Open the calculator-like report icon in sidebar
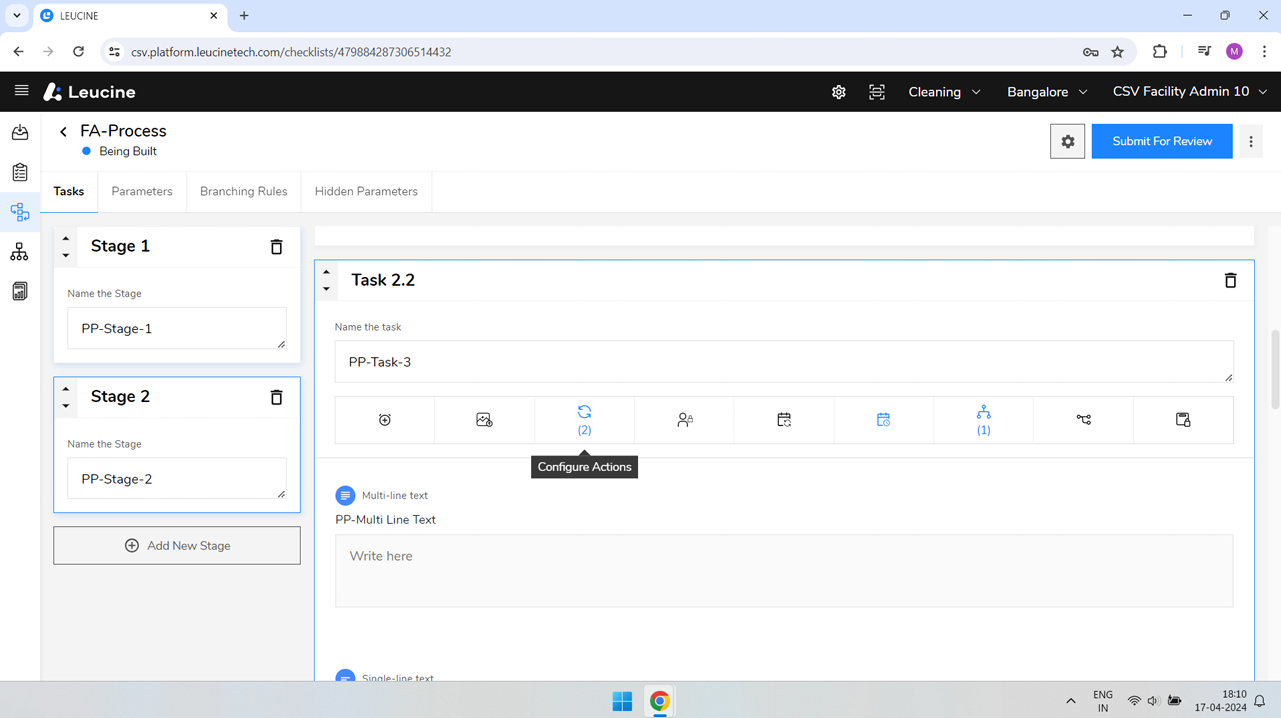This screenshot has height=718, width=1281. click(20, 292)
